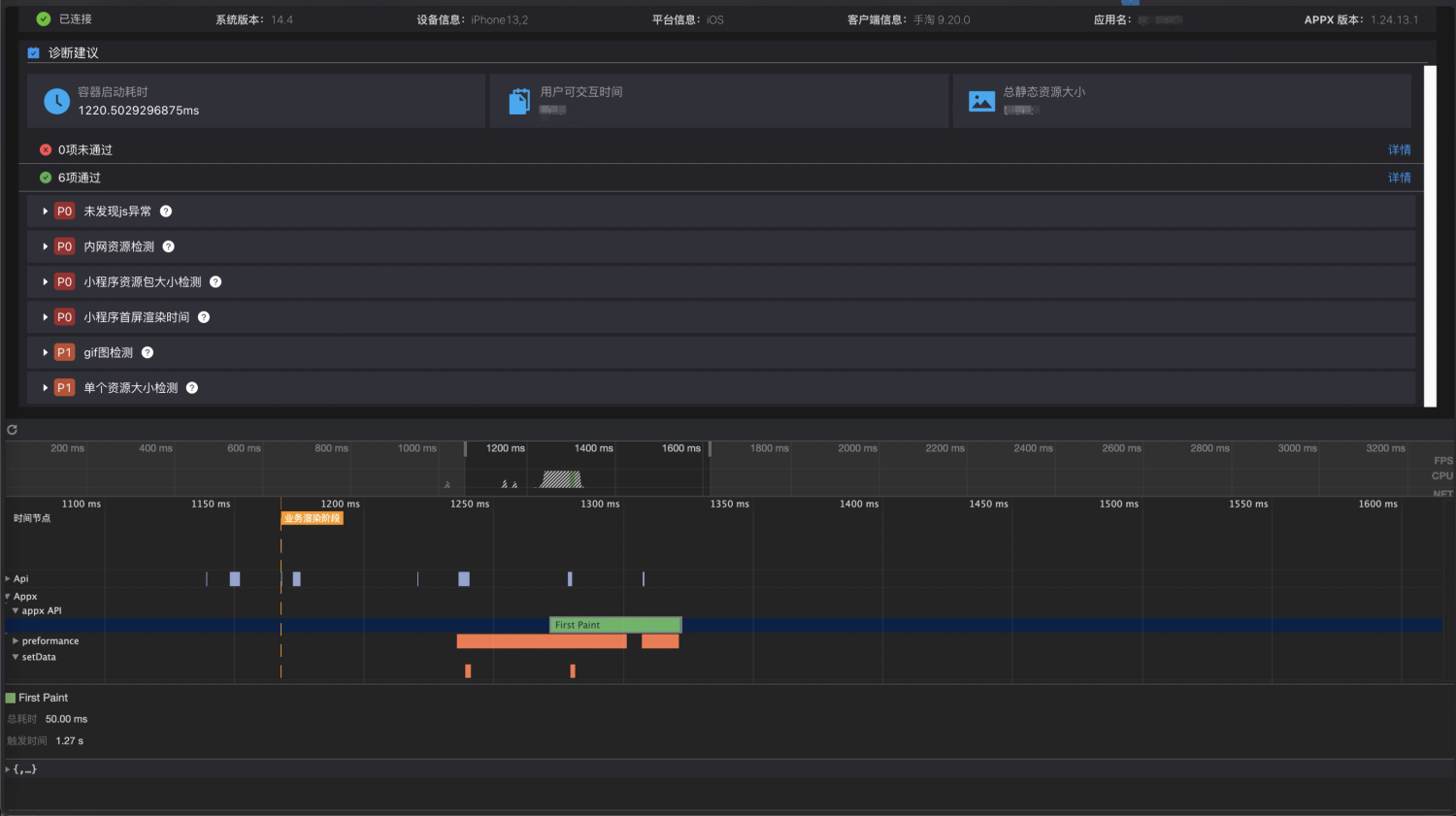
Task: Expand the preformance track
Action: [16, 641]
